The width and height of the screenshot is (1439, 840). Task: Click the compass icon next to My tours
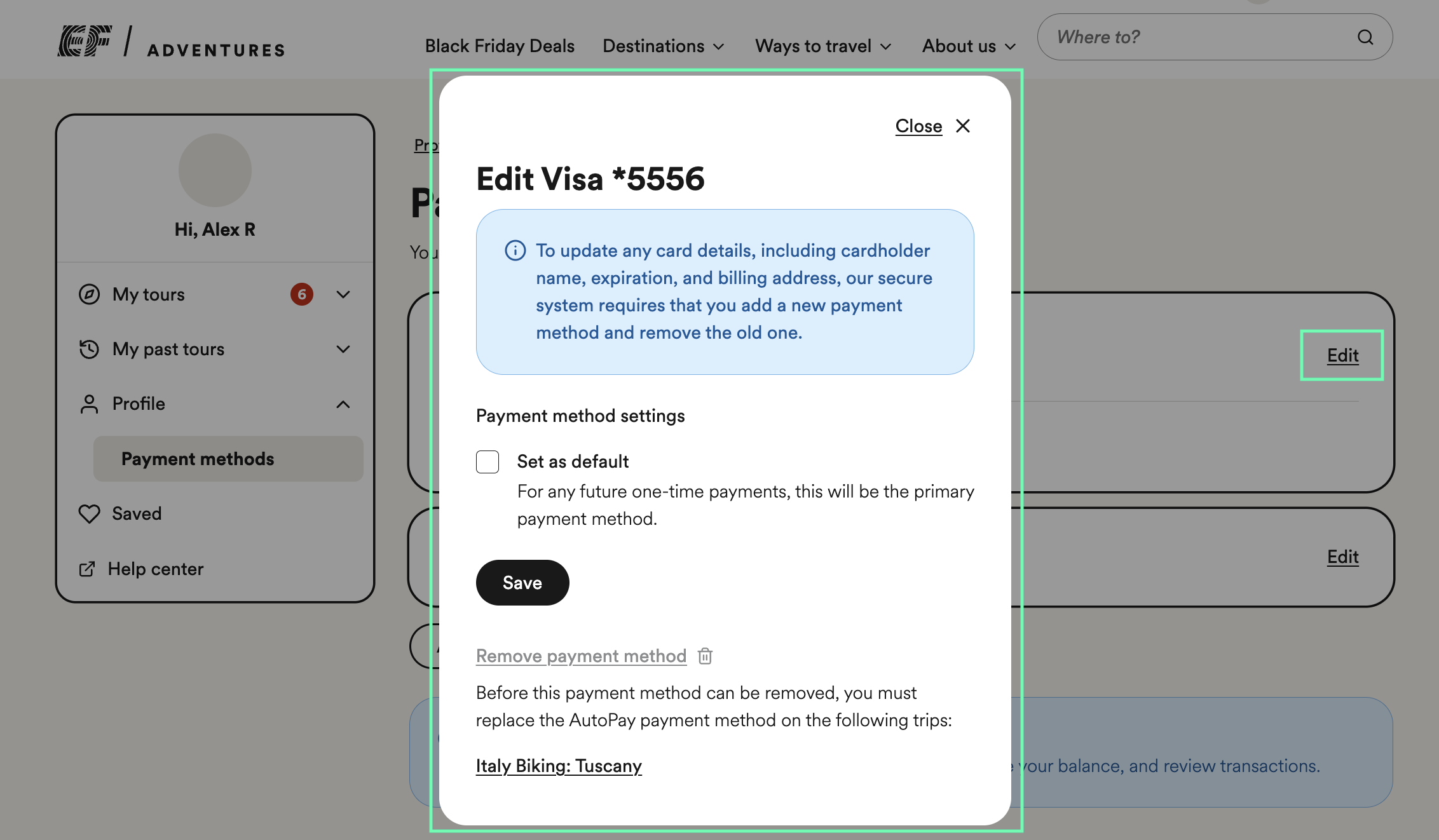(x=89, y=294)
